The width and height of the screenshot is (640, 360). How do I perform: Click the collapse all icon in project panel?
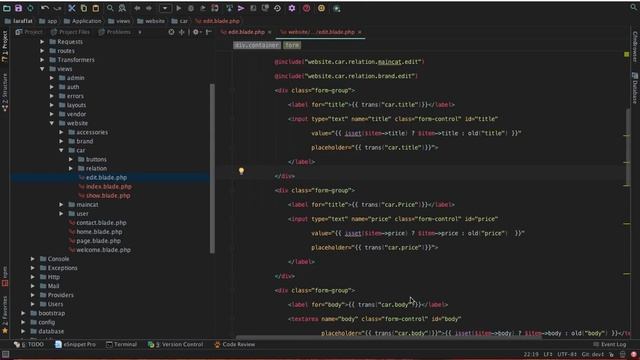182,32
